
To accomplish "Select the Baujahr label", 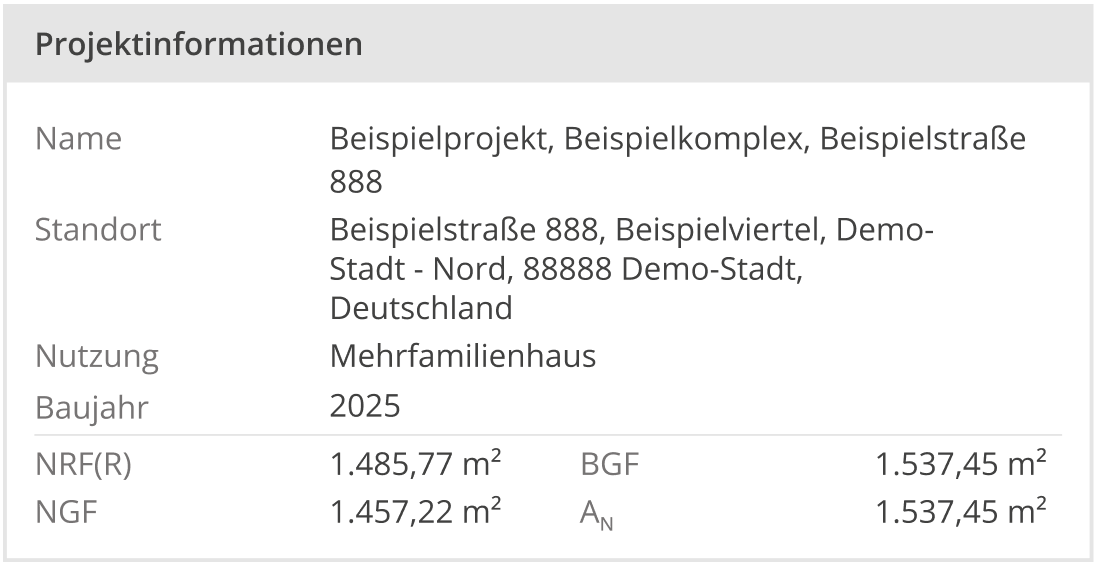I will 91,407.
